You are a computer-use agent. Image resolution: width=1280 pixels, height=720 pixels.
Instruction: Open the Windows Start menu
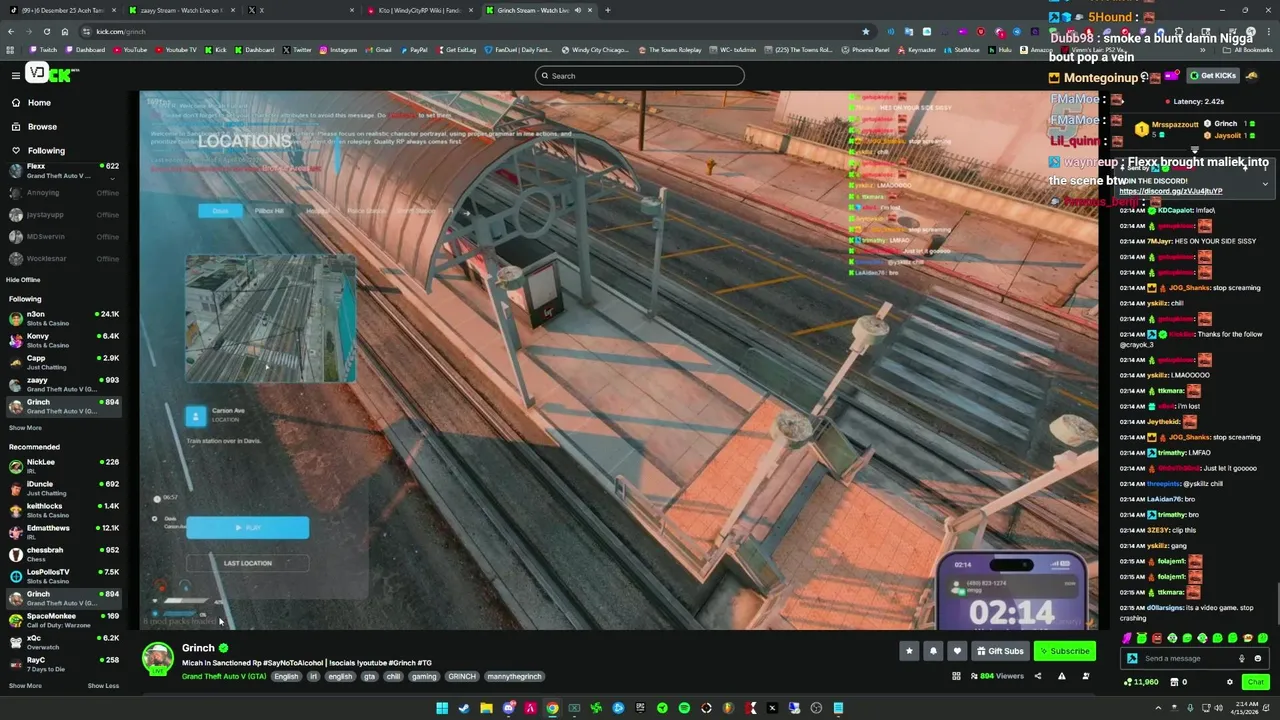click(x=442, y=708)
